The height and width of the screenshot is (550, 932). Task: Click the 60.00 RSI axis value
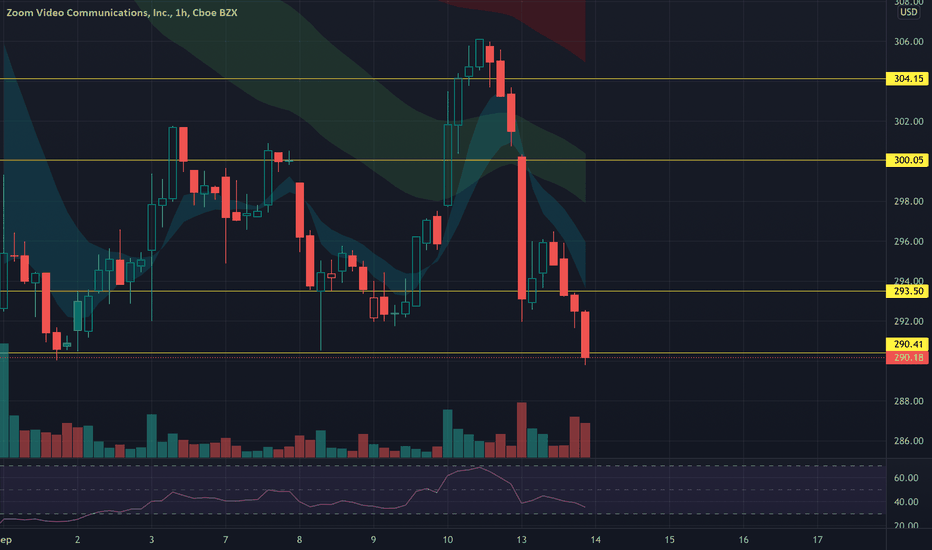tap(906, 478)
